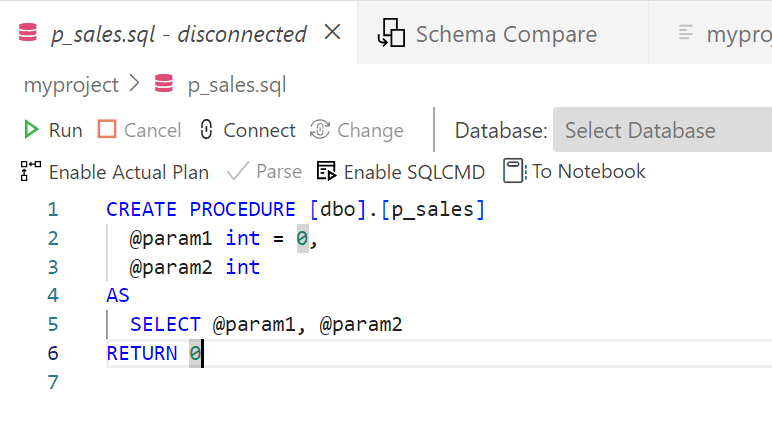Click the highlighted 0 default value on line 2

(x=303, y=238)
